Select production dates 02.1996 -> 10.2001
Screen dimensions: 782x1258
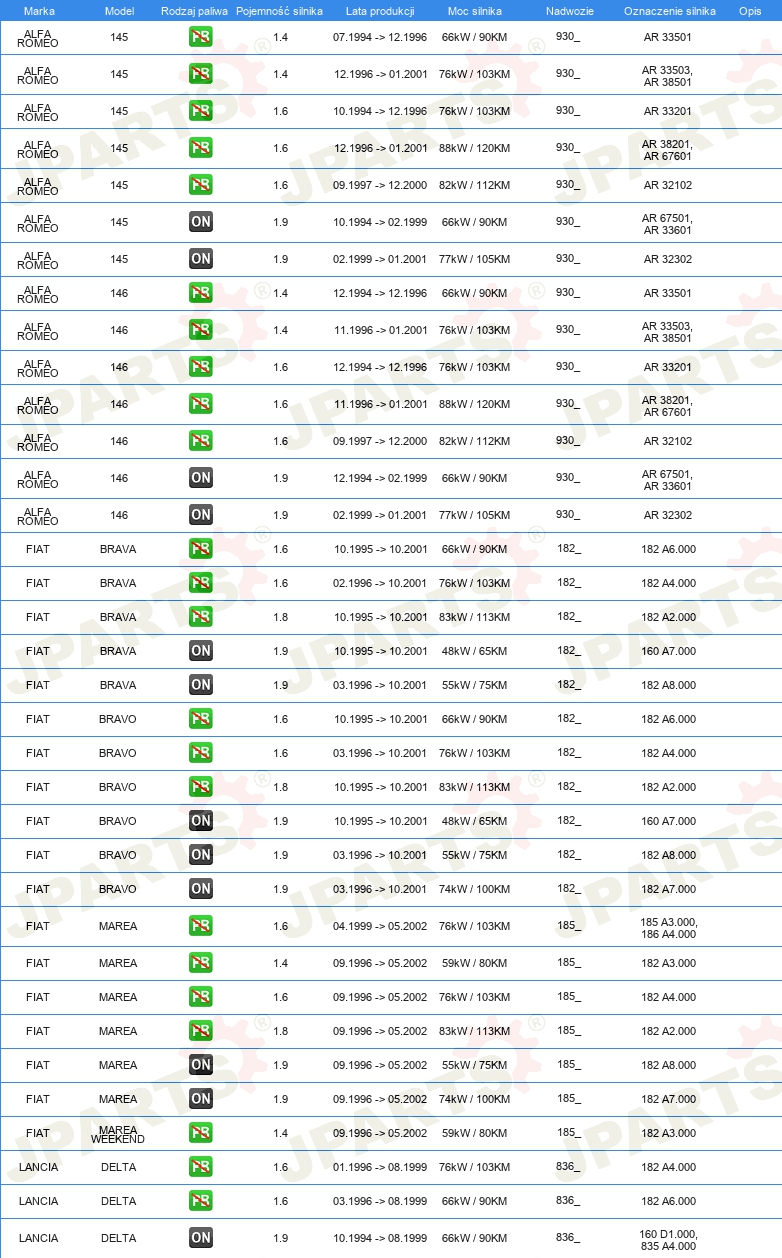[x=380, y=583]
